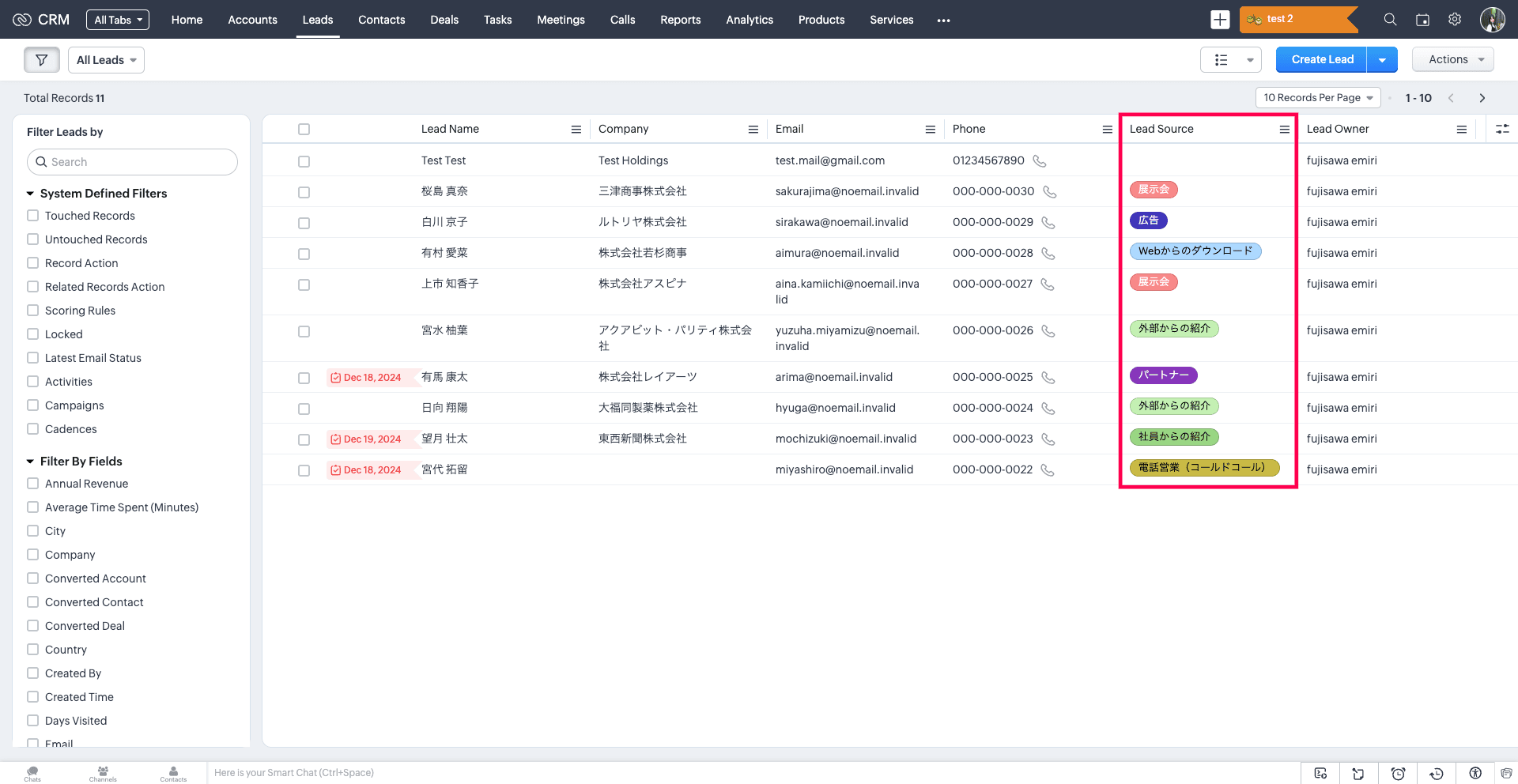
Task: Click phone icon beside 000-000-0030
Action: click(x=1049, y=192)
